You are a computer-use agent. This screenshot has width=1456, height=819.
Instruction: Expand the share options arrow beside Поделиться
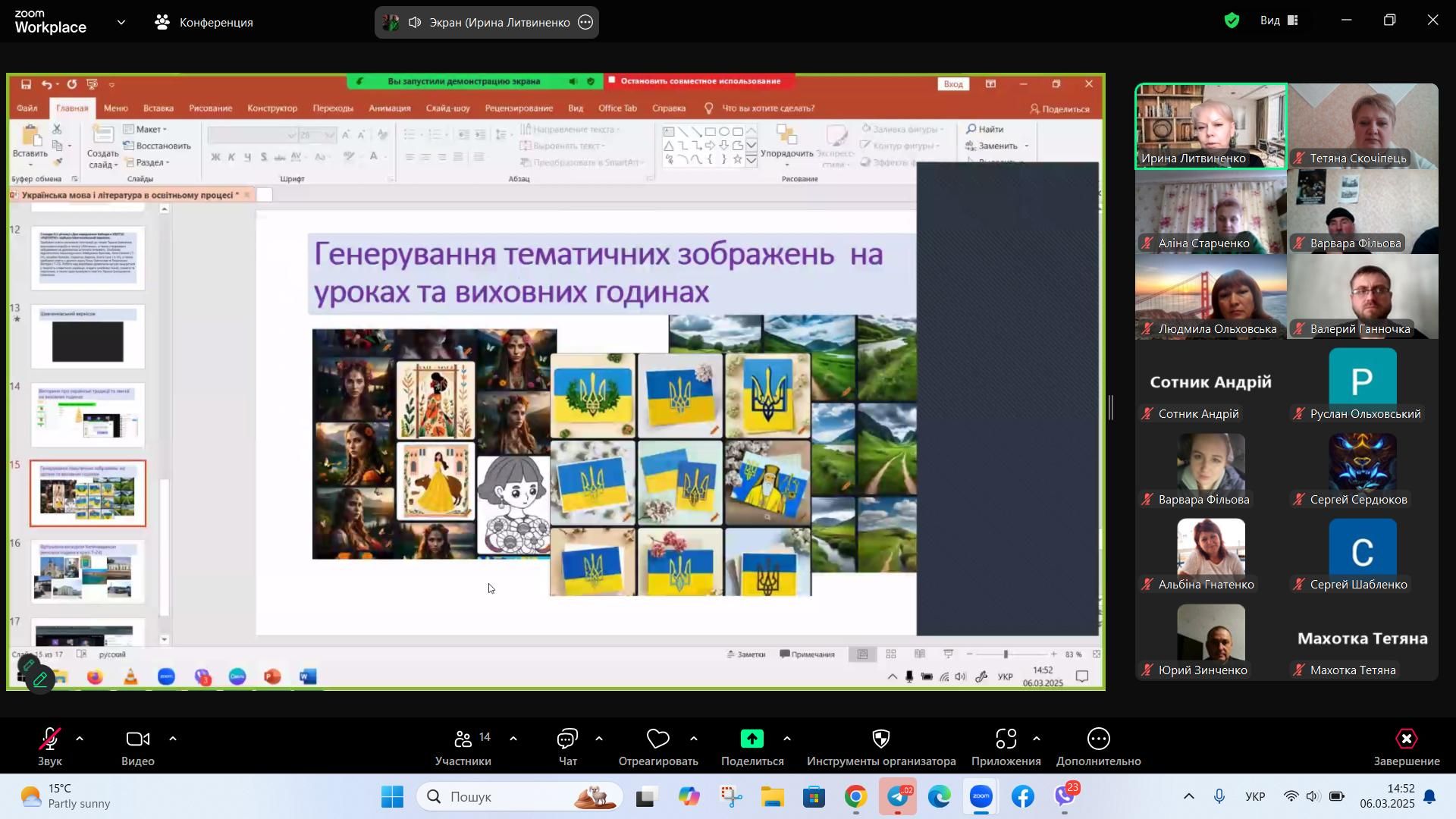click(787, 739)
